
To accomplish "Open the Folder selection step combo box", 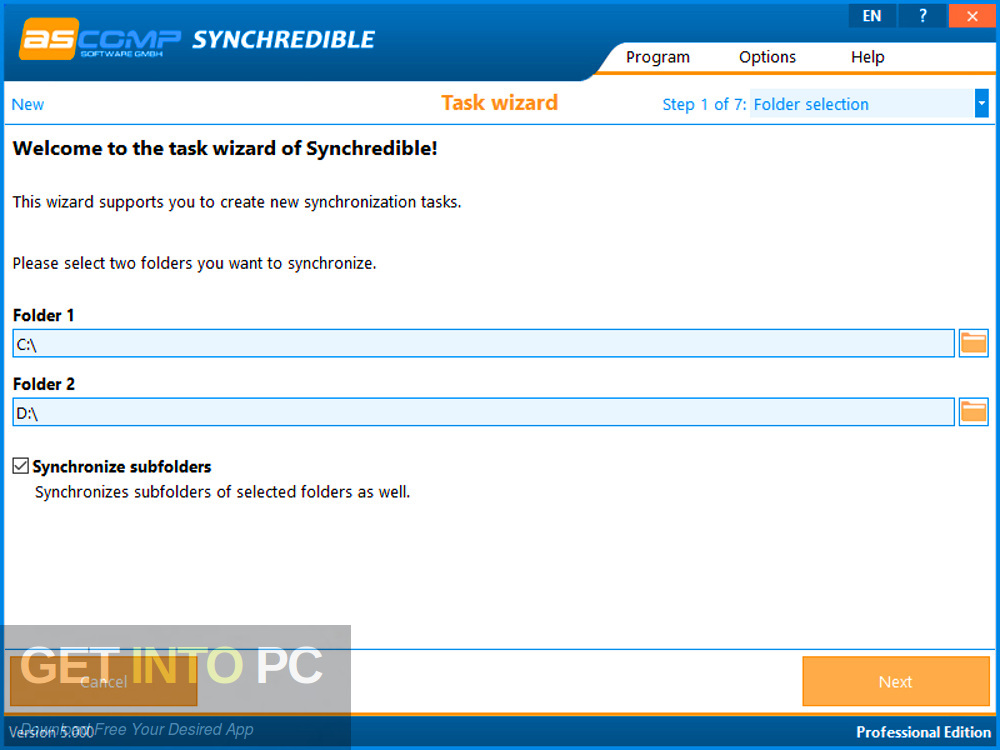I will point(869,103).
